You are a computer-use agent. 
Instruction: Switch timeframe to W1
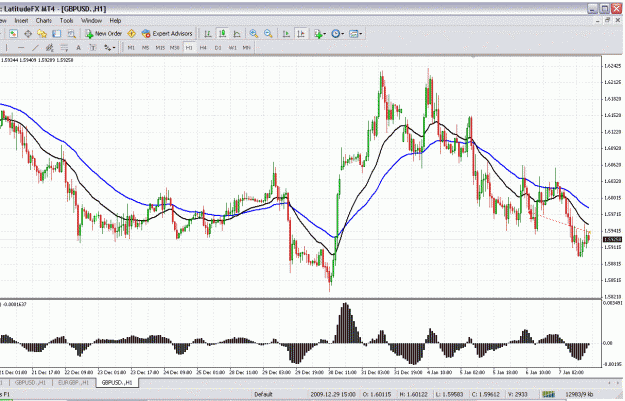232,48
